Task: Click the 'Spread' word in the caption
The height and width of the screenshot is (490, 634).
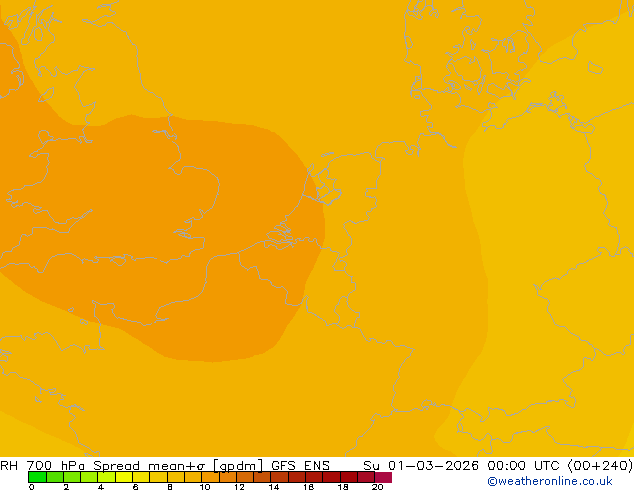Action: [116, 465]
